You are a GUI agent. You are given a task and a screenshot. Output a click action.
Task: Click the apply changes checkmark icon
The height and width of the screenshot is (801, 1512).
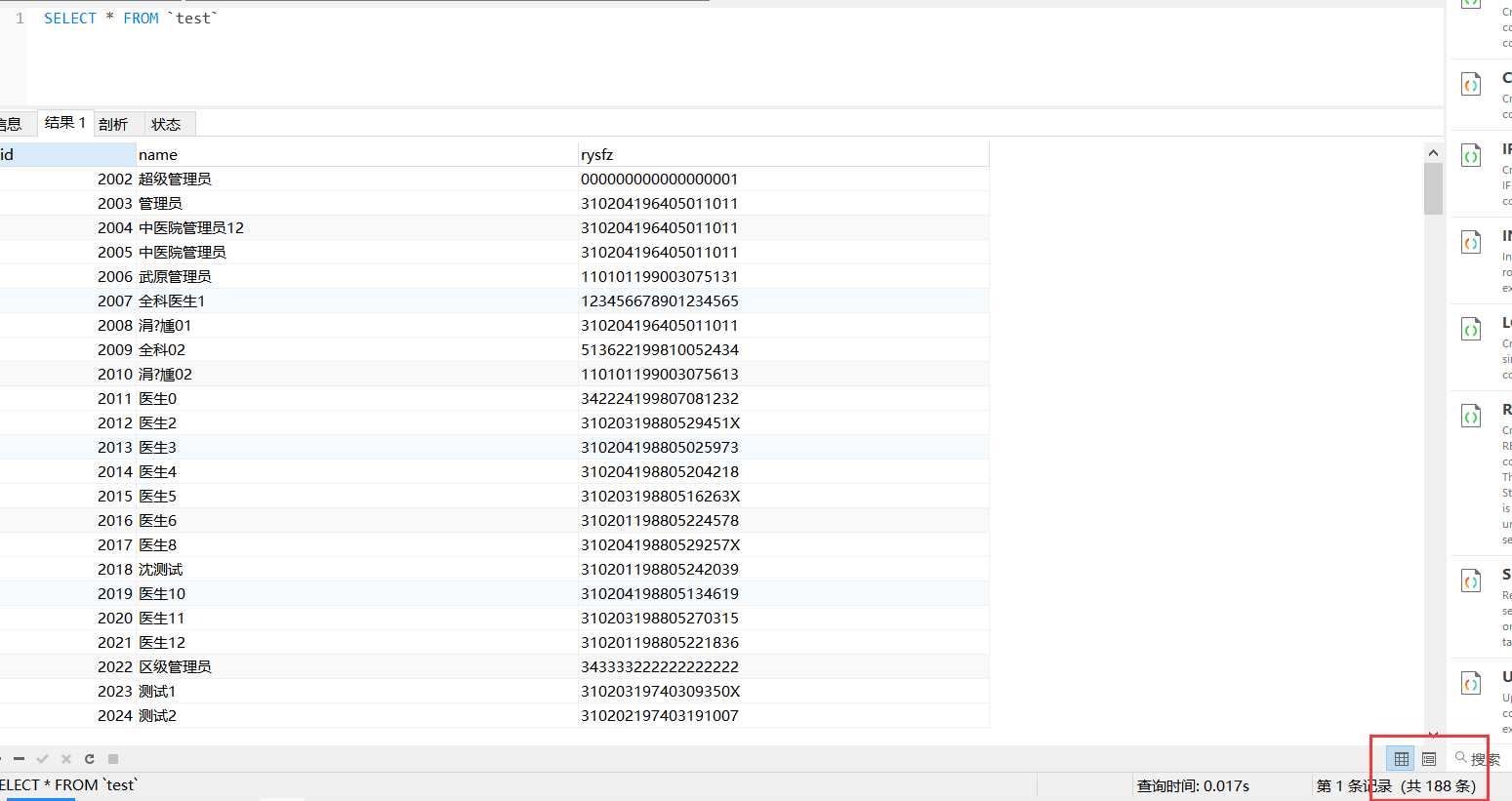[43, 758]
